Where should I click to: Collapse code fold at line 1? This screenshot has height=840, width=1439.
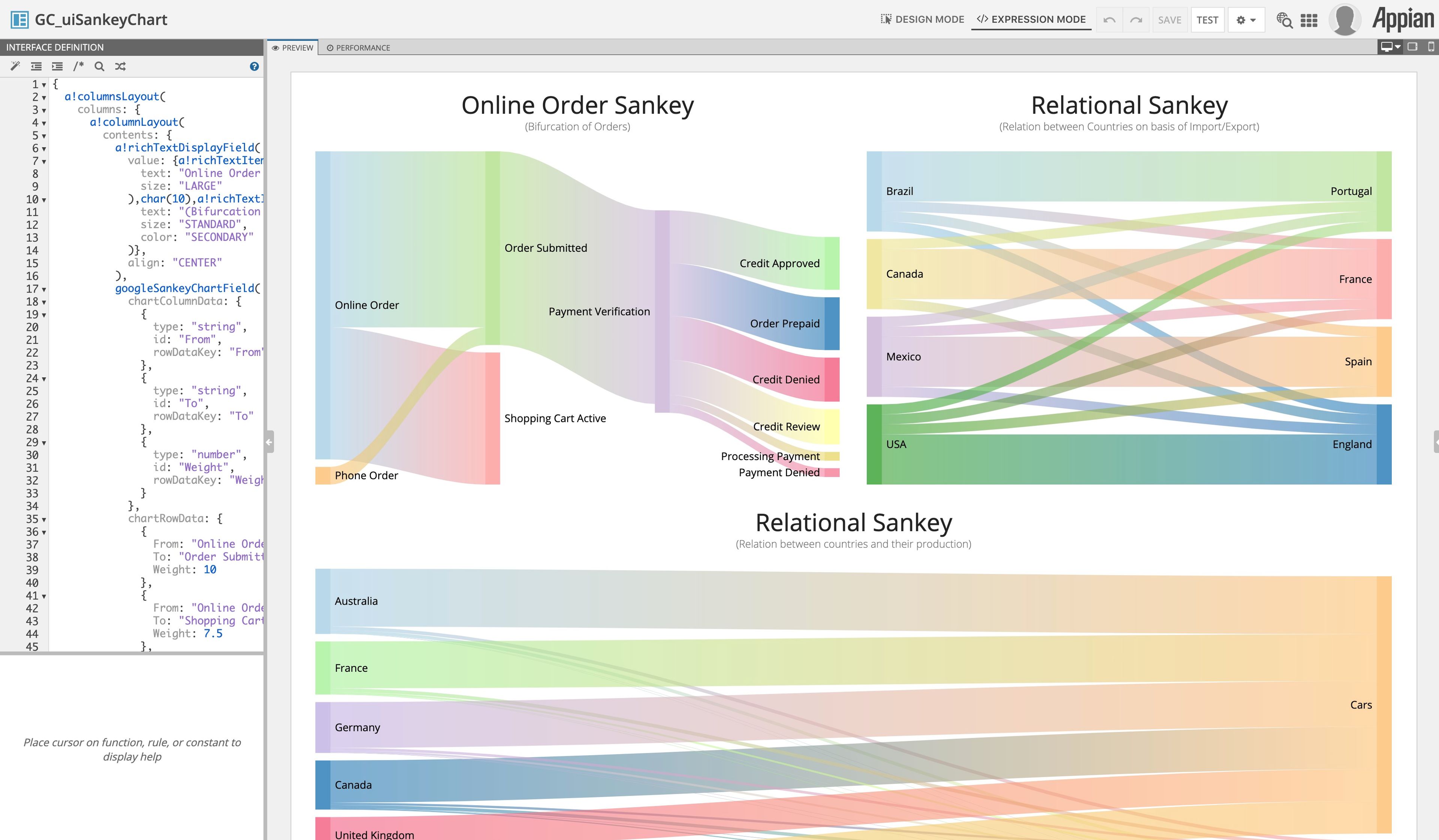tap(44, 85)
